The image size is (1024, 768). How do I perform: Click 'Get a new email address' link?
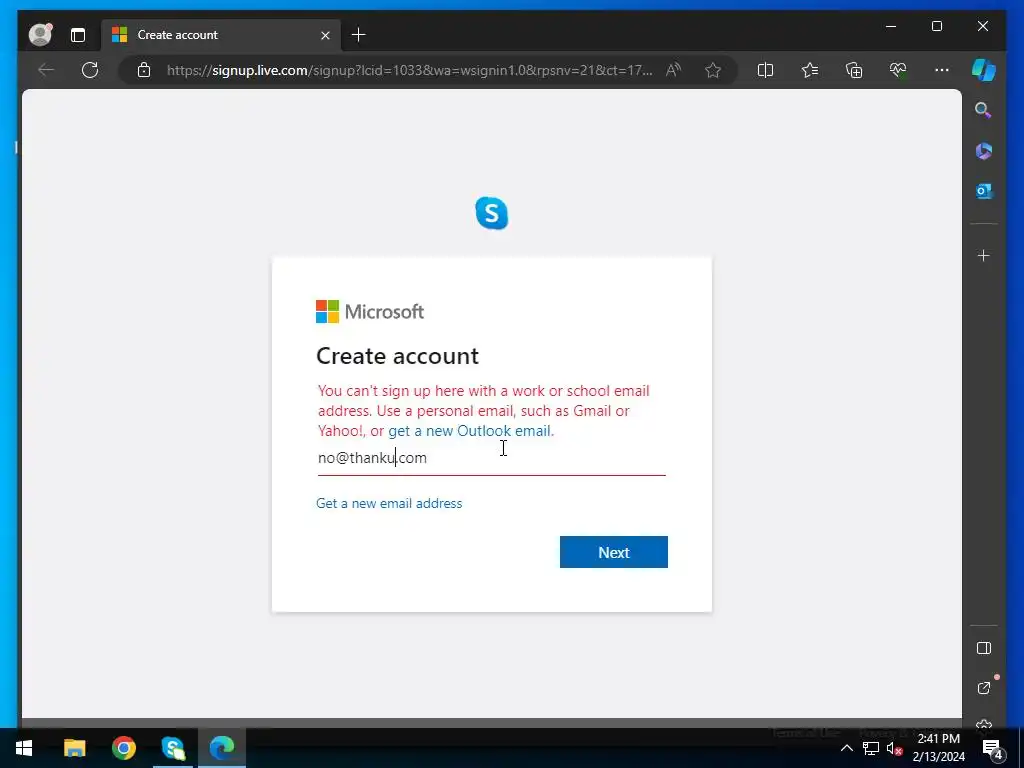click(x=389, y=503)
